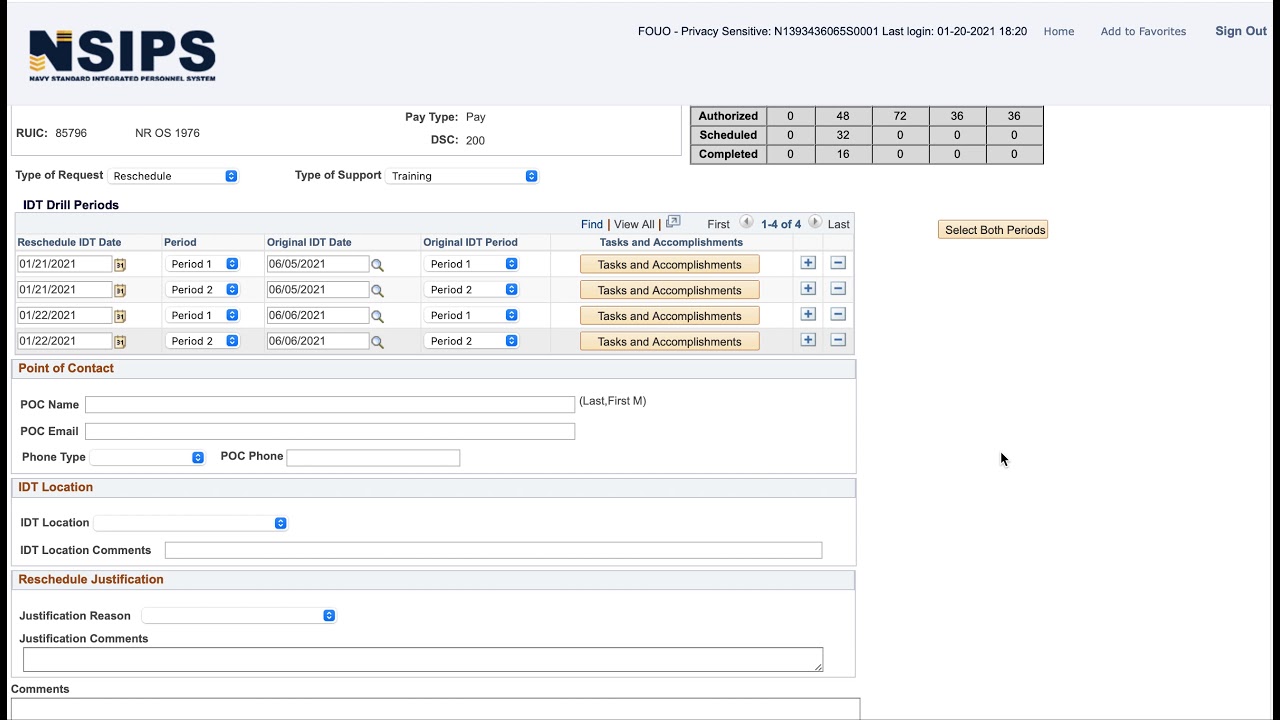Open Justification Reason dropdown

point(239,616)
